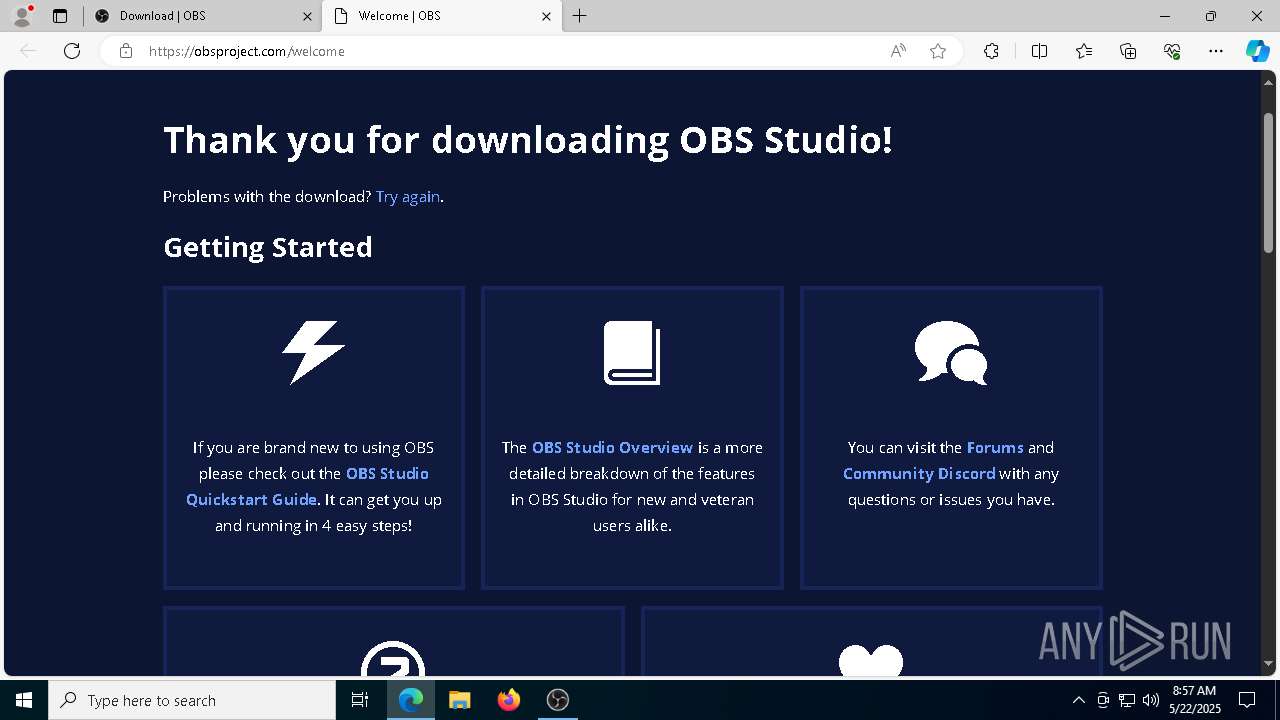Open the notification center
The height and width of the screenshot is (720, 1280).
(x=1247, y=700)
